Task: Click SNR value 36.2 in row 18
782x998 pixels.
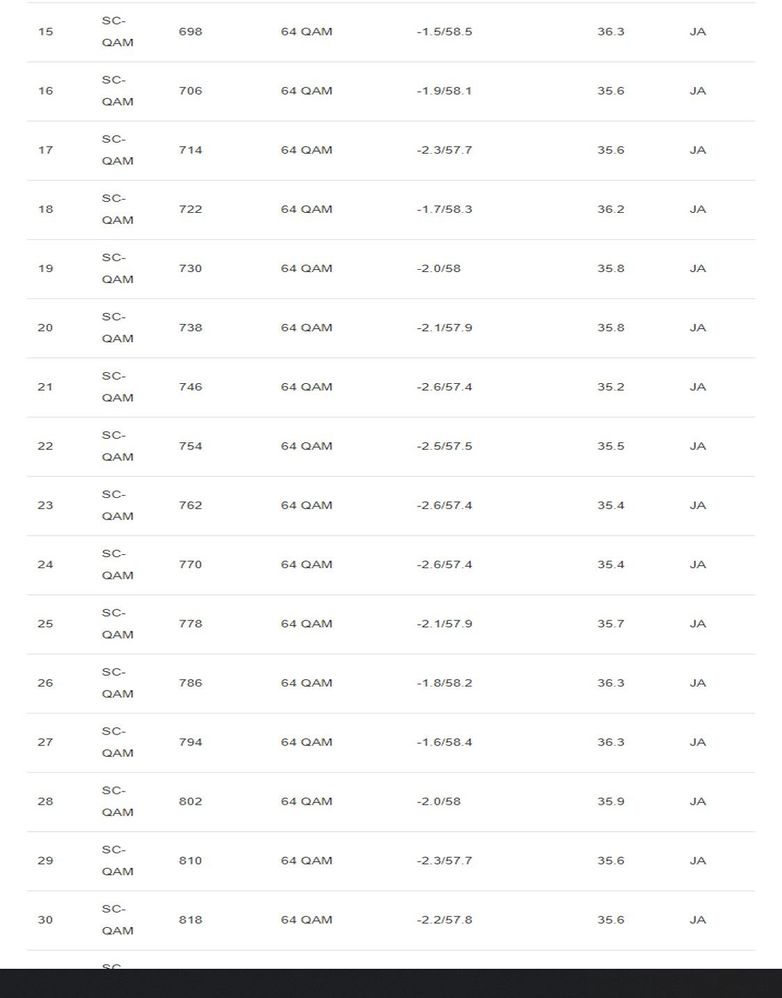Action: coord(610,209)
